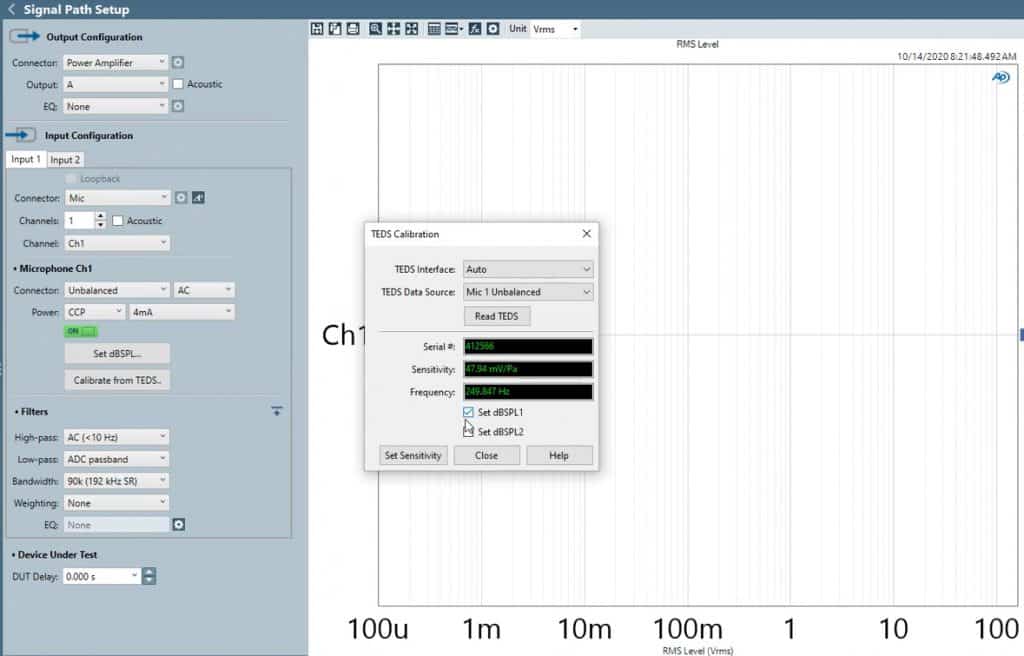This screenshot has height=656, width=1024.
Task: Click the fit-to-full-view icon in graph toolbar
Action: (x=411, y=29)
